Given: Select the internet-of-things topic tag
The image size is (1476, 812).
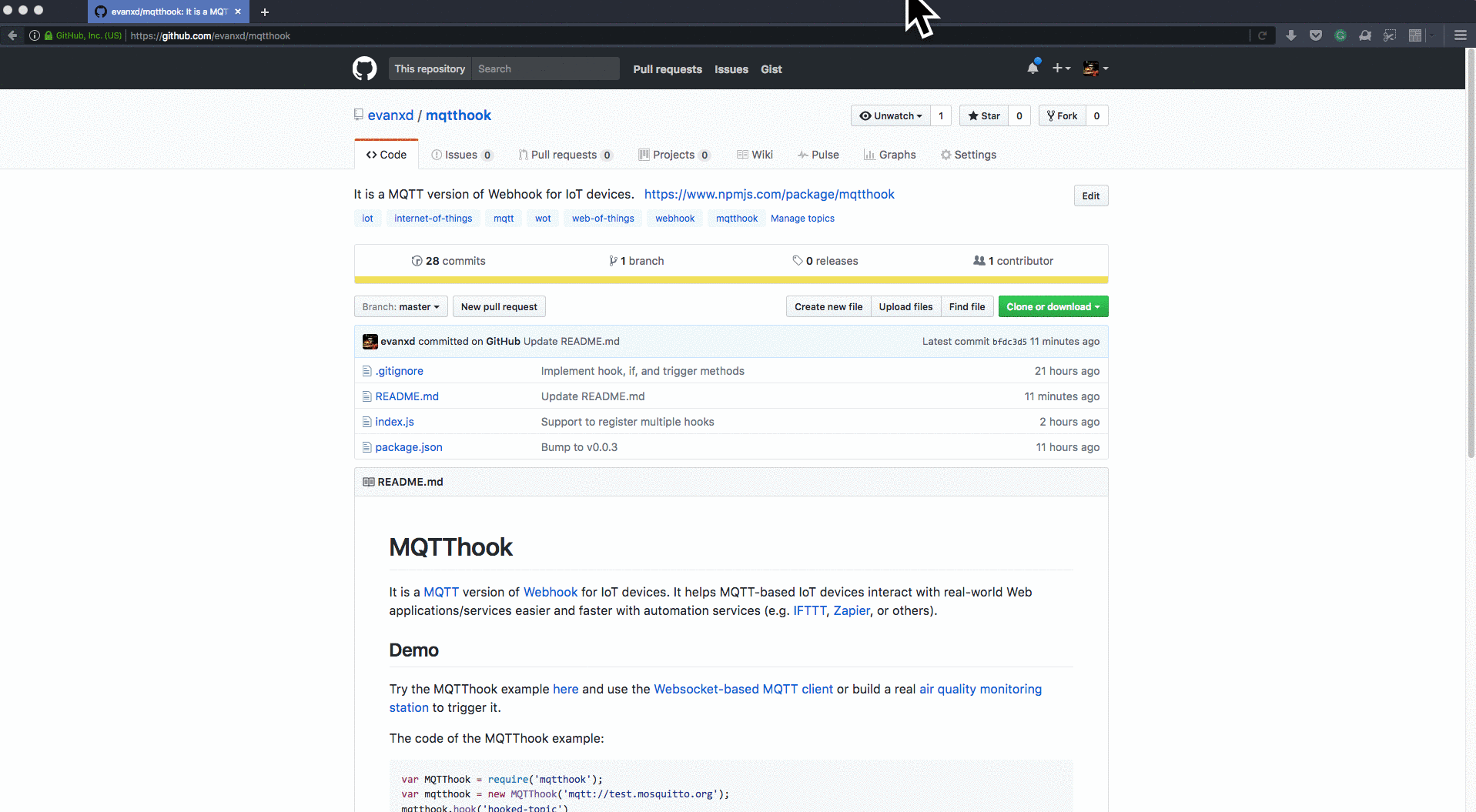Looking at the screenshot, I should point(433,219).
